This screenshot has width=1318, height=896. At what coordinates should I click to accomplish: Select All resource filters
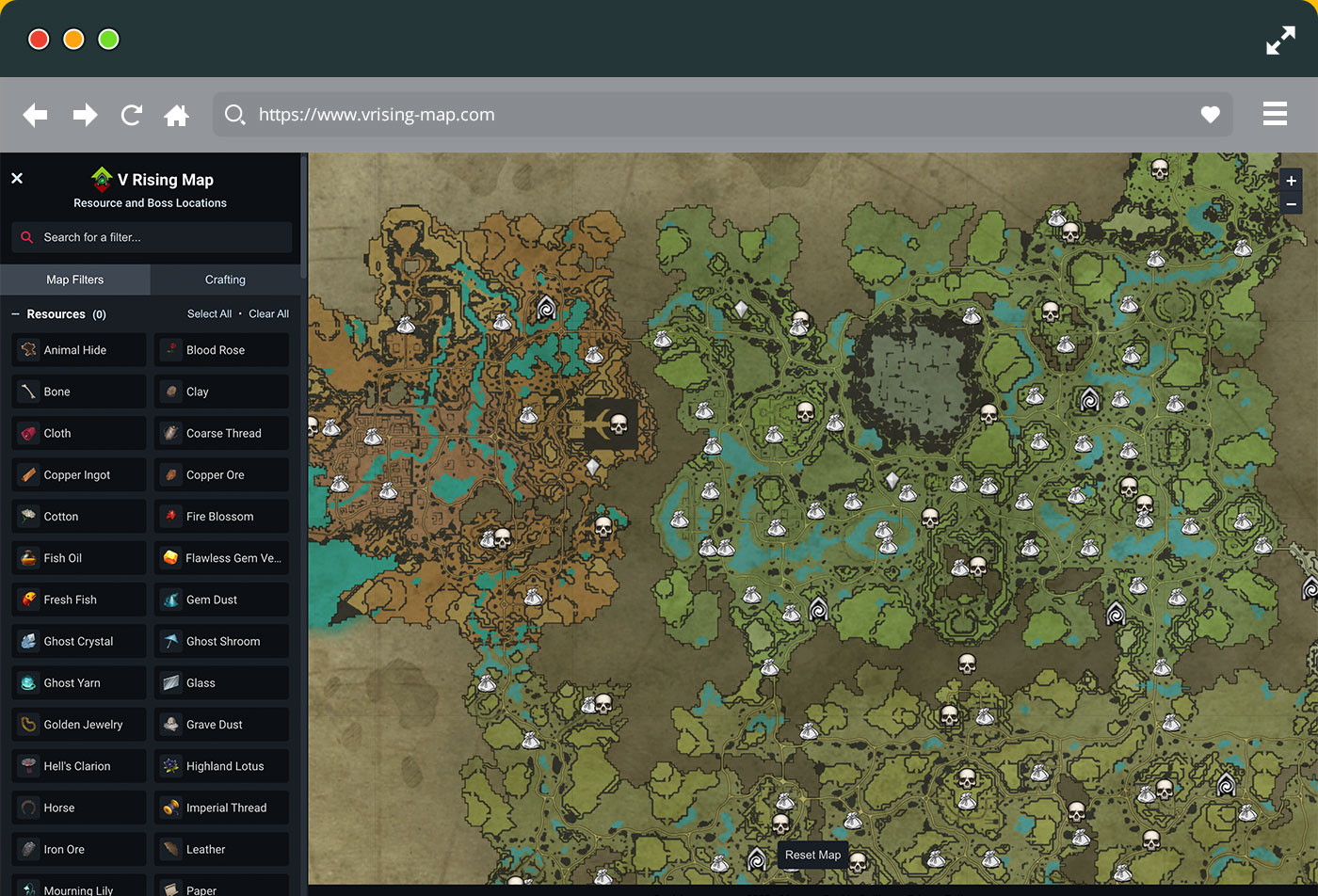point(209,314)
